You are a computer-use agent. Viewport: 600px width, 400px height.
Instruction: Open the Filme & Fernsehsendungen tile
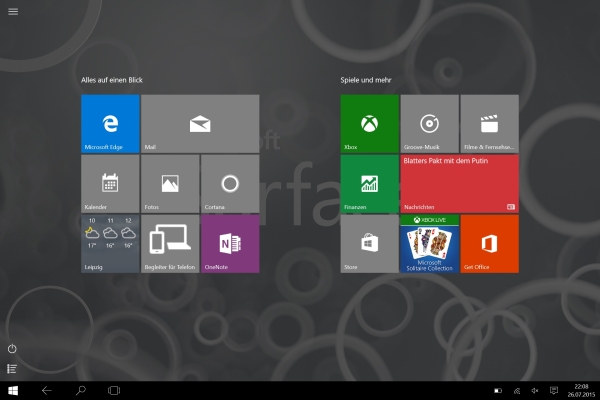[490, 124]
